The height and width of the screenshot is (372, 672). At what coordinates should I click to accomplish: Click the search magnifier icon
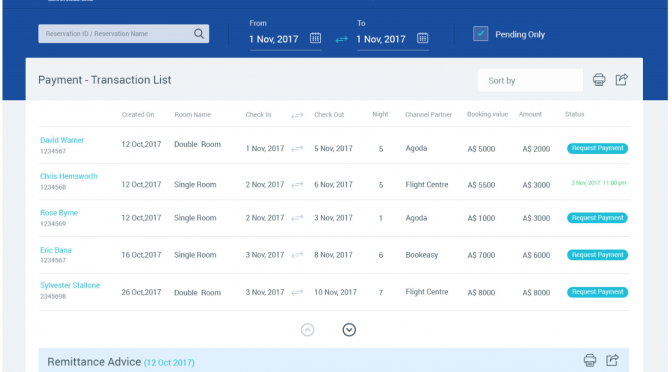(x=198, y=33)
